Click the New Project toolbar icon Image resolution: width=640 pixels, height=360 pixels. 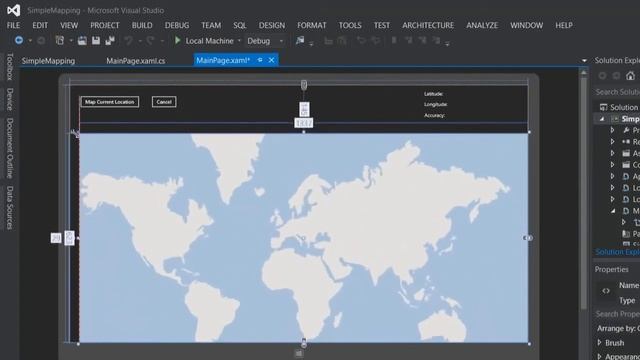(60, 40)
